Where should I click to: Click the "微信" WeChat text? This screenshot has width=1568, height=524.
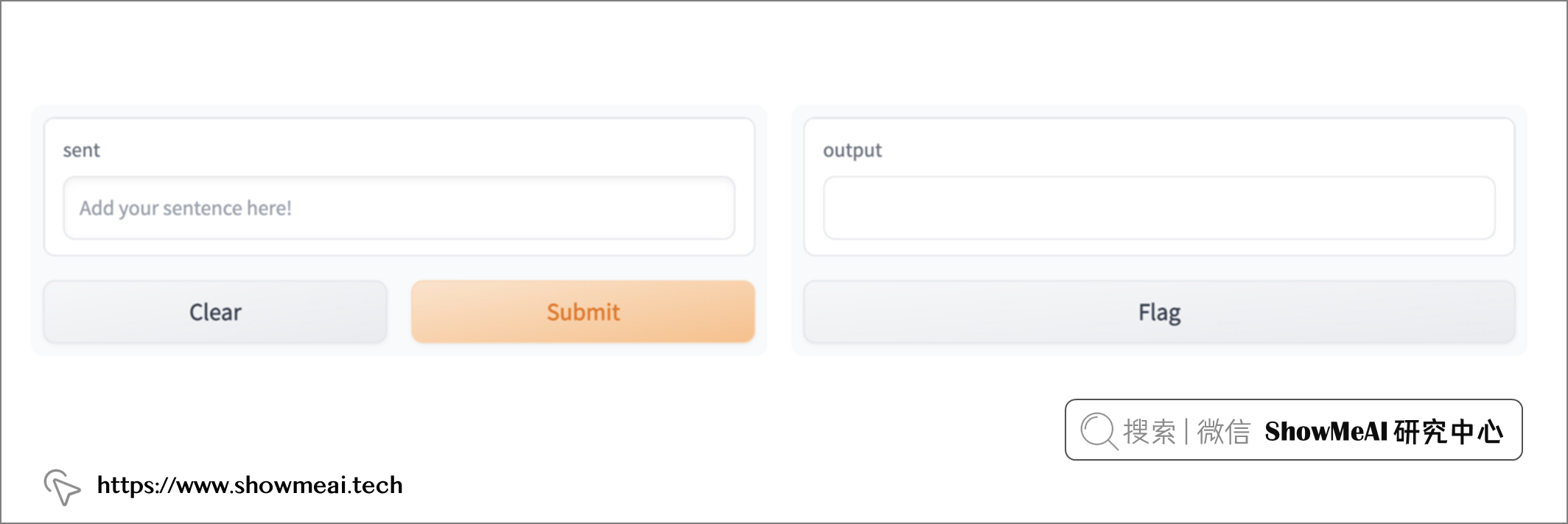tap(1223, 431)
